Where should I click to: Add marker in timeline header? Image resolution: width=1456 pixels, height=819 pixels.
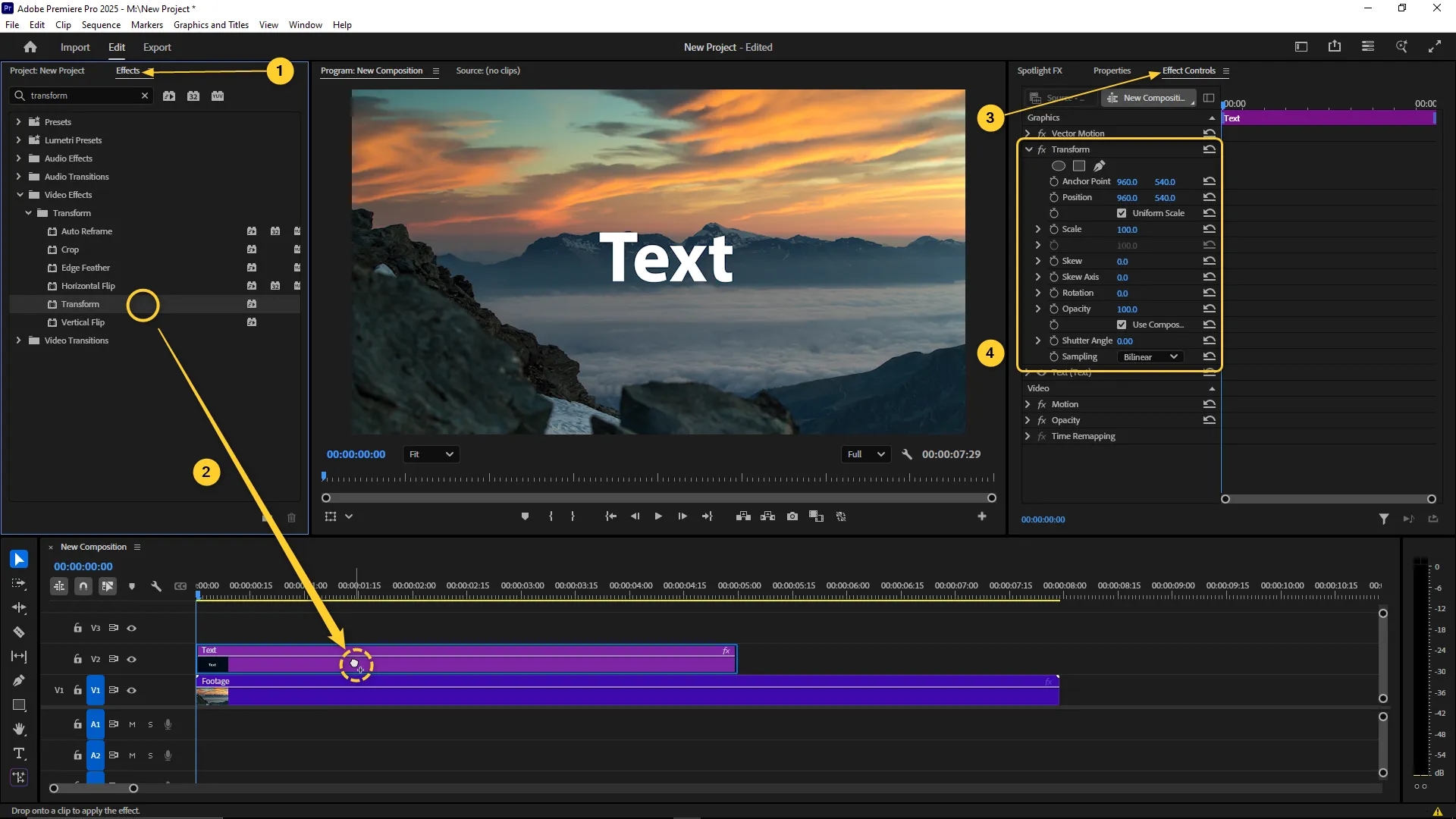tap(132, 586)
